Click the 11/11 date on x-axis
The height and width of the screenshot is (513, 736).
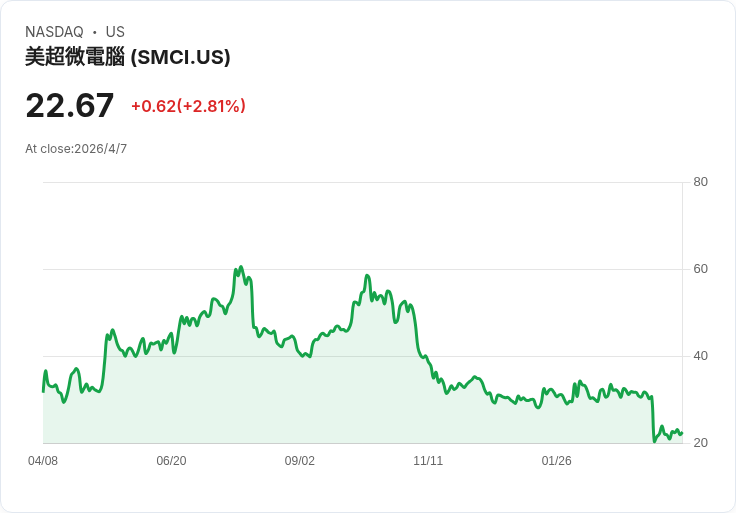[x=428, y=461]
